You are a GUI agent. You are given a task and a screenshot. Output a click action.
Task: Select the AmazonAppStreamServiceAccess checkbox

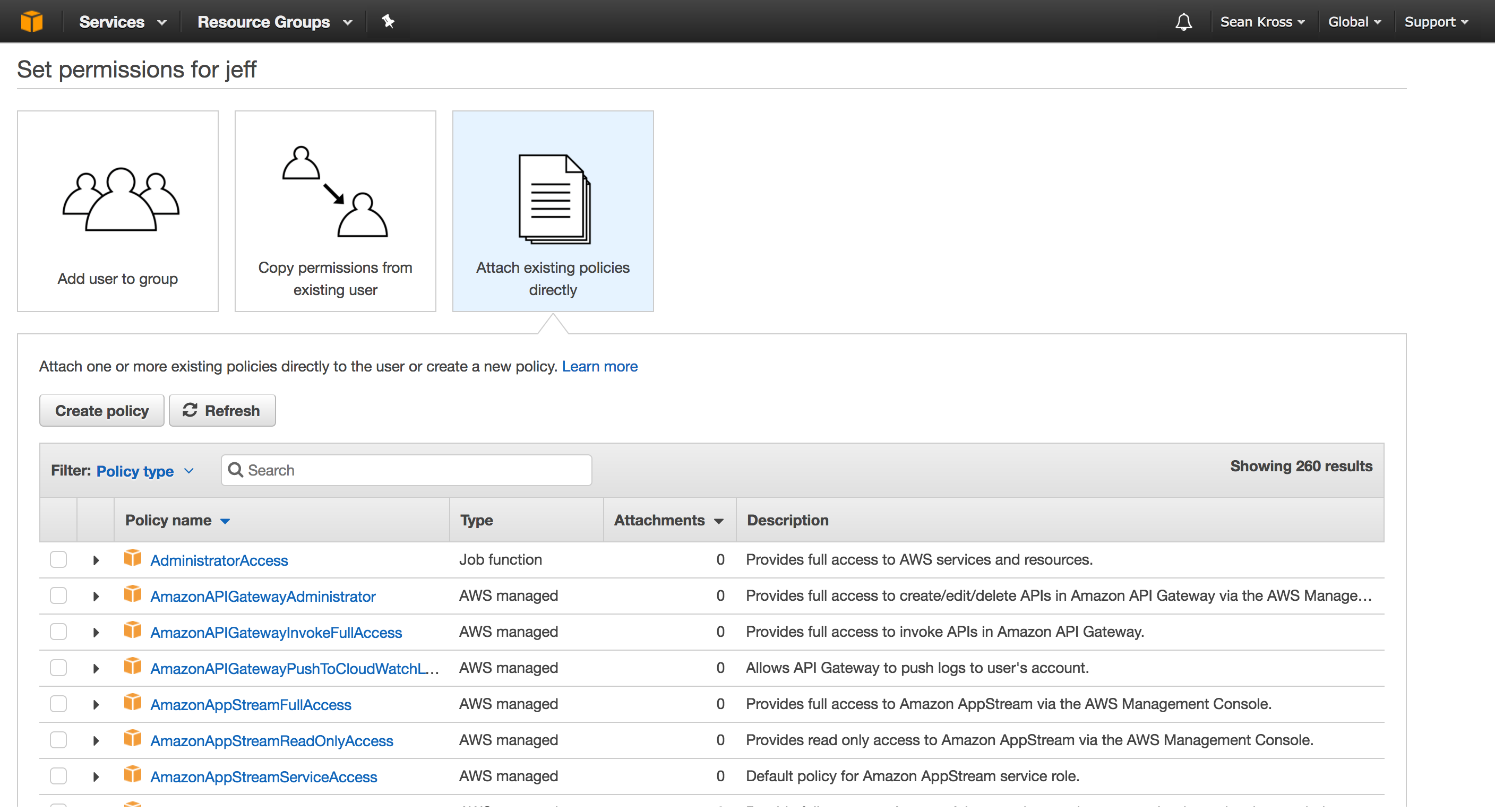[x=58, y=776]
